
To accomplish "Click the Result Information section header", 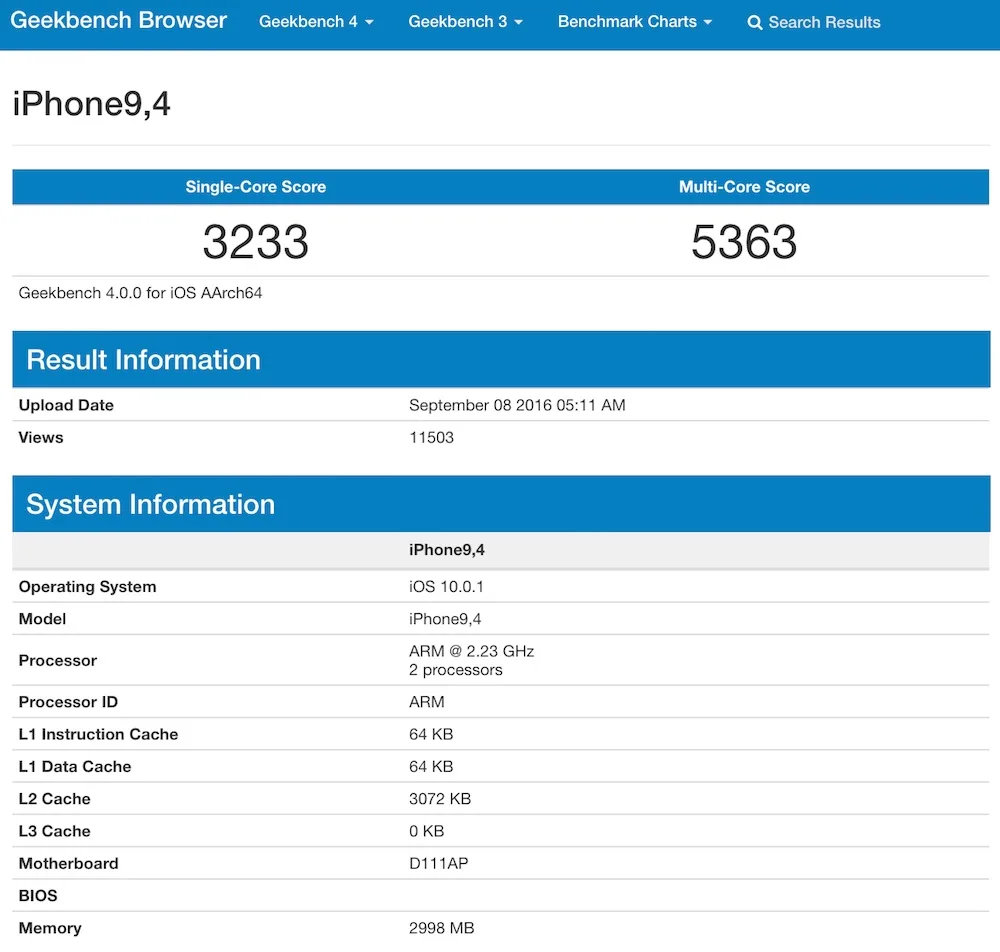I will tap(501, 360).
